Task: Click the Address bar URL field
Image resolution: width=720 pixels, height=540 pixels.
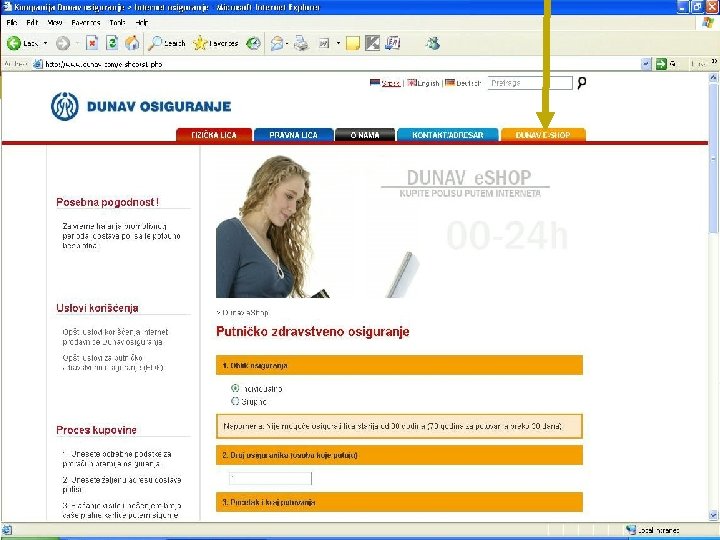Action: (342, 64)
